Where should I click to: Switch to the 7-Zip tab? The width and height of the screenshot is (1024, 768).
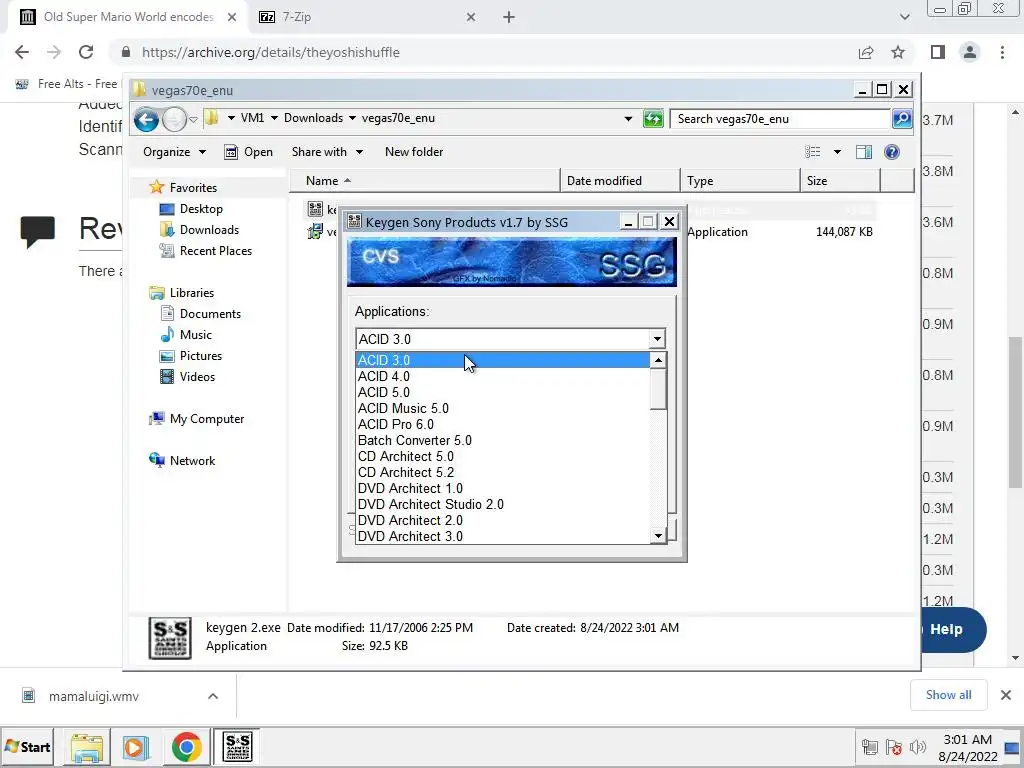[x=366, y=17]
